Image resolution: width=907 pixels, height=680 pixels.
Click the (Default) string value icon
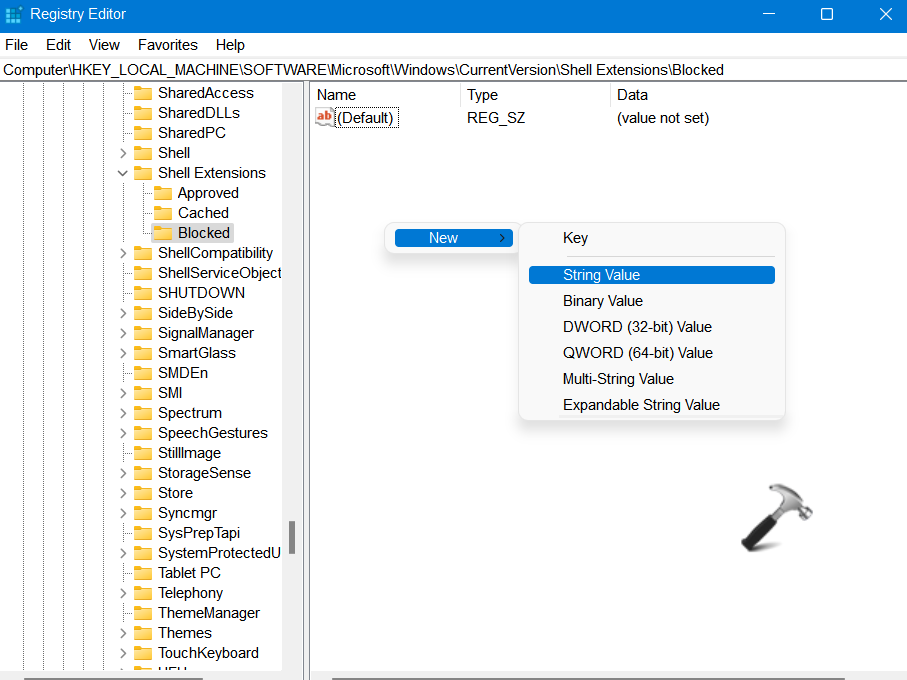tap(324, 118)
